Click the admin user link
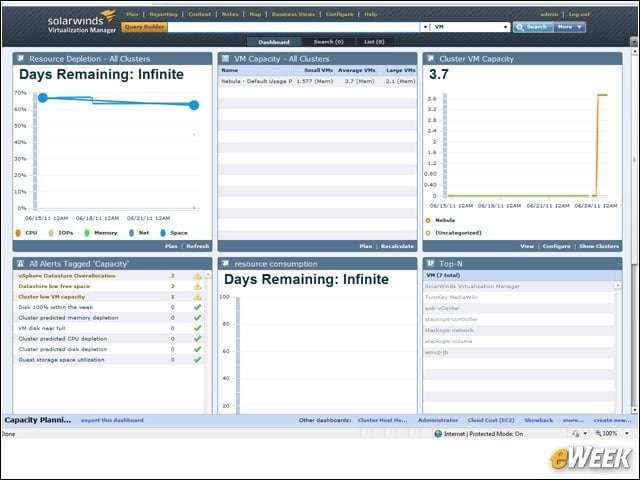 [549, 14]
